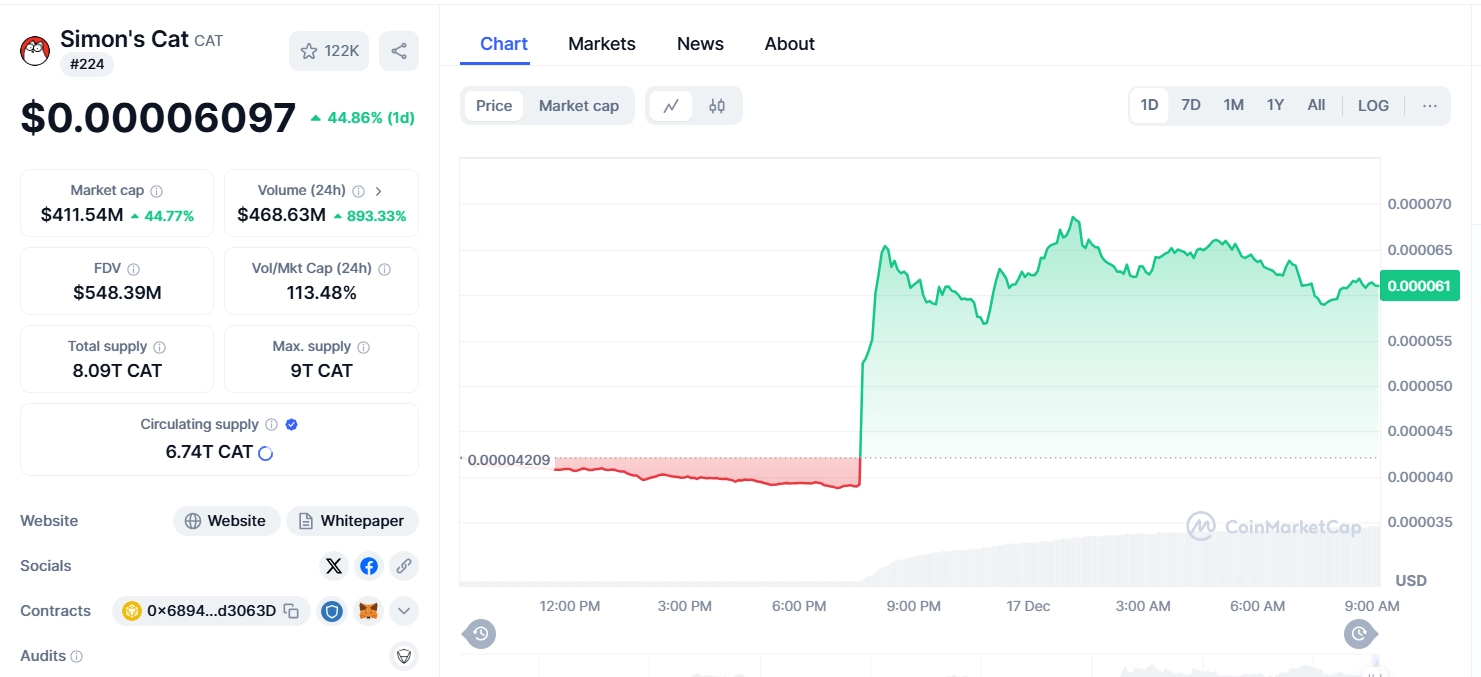Toggle LOG scale on chart
This screenshot has height=677, width=1481.
[x=1373, y=105]
